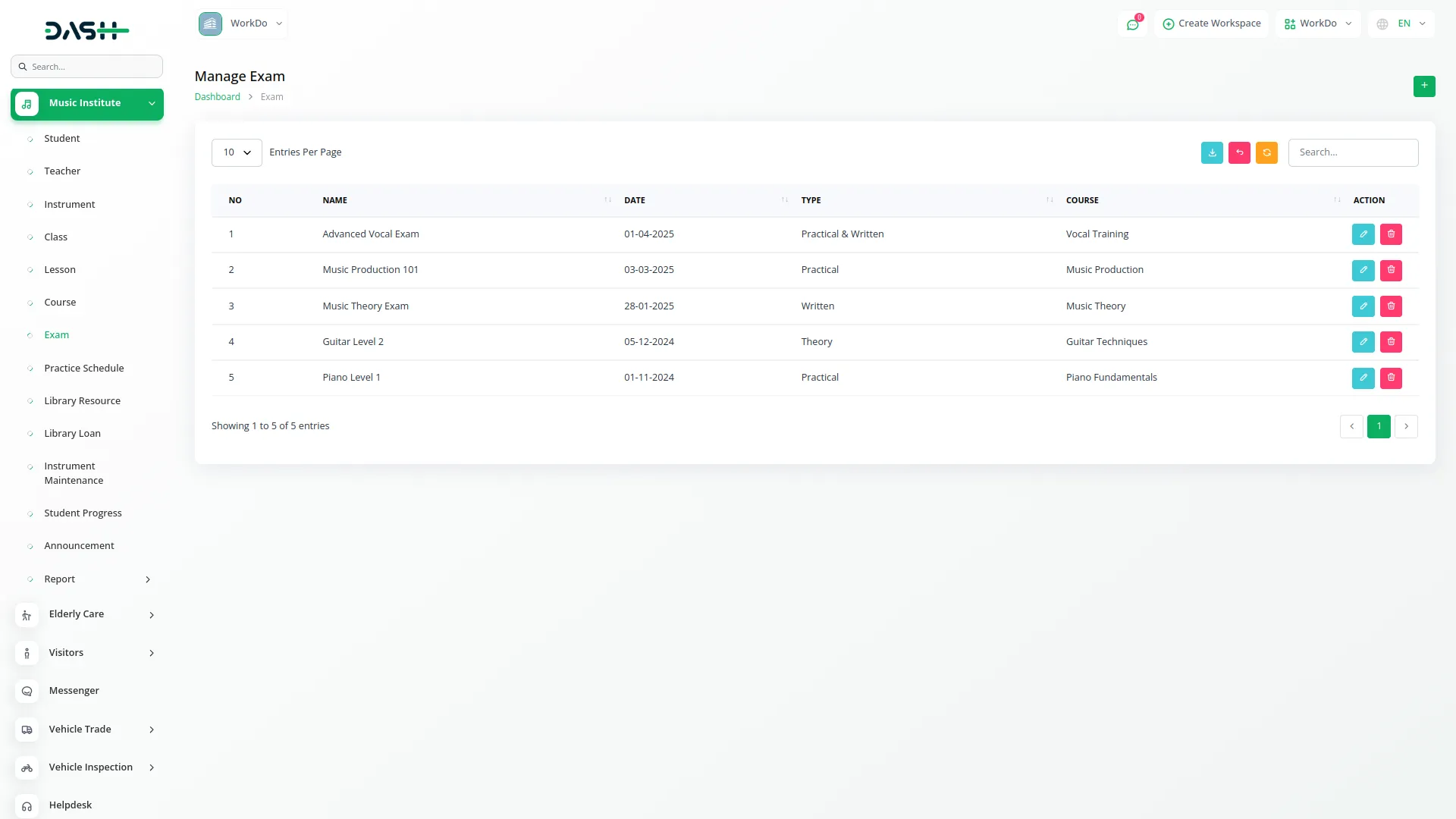1456x819 pixels.
Task: Click the Create Workspace button
Action: pyautogui.click(x=1211, y=24)
